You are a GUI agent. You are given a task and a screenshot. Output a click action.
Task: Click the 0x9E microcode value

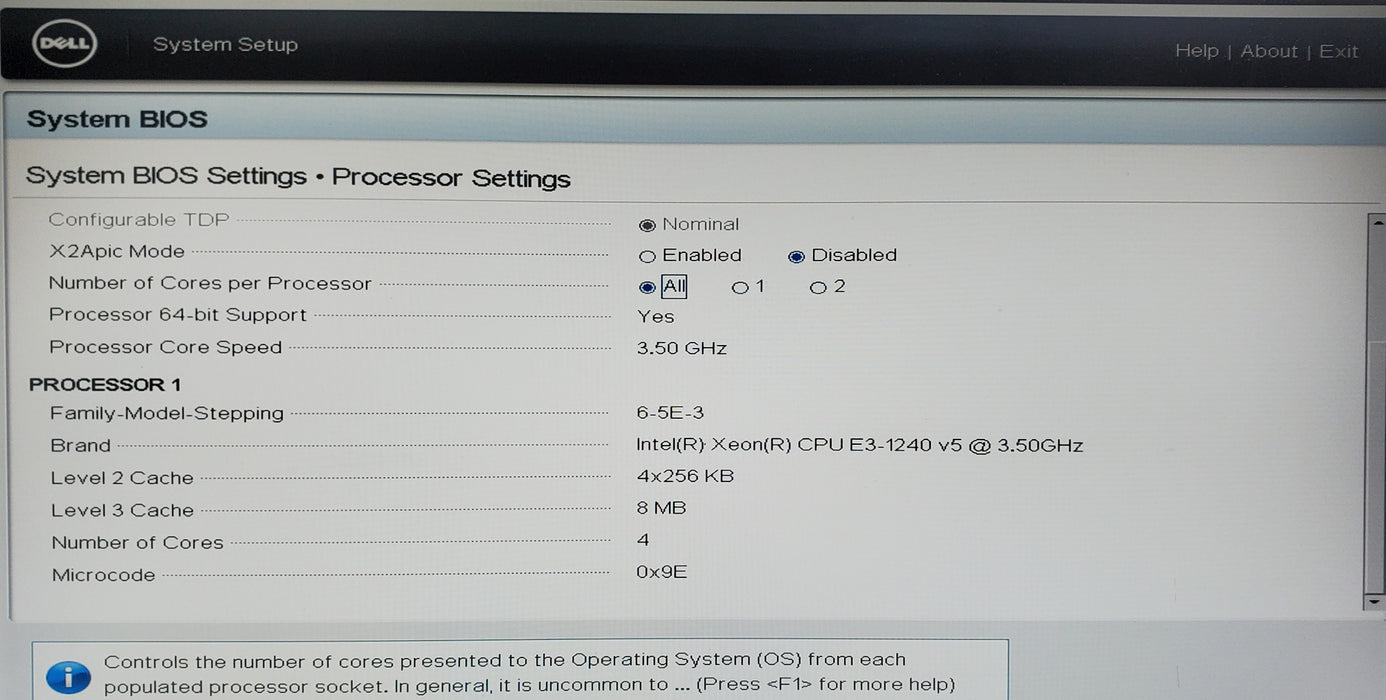pyautogui.click(x=662, y=573)
